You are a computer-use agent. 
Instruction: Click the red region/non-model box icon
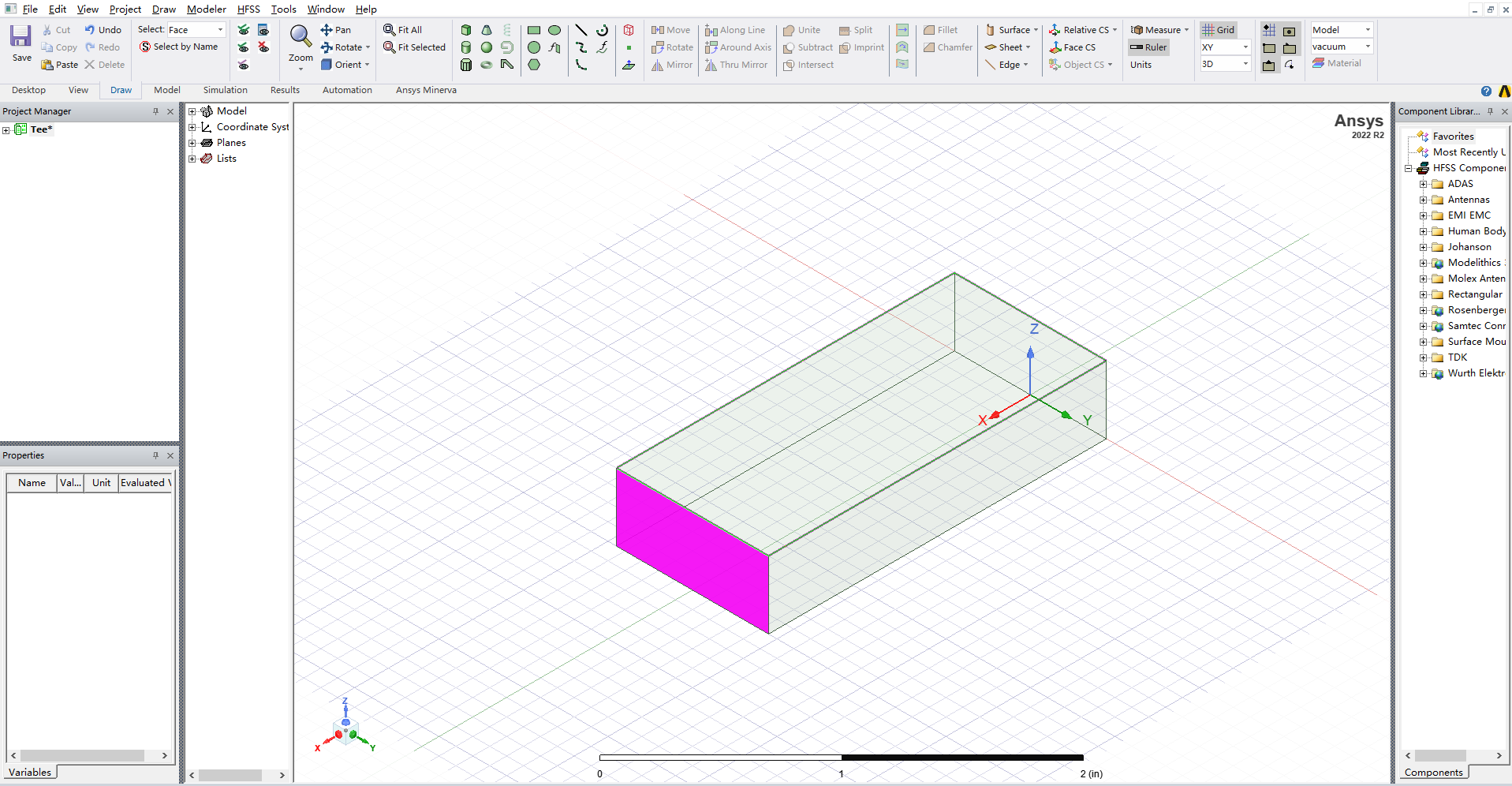pos(629,30)
